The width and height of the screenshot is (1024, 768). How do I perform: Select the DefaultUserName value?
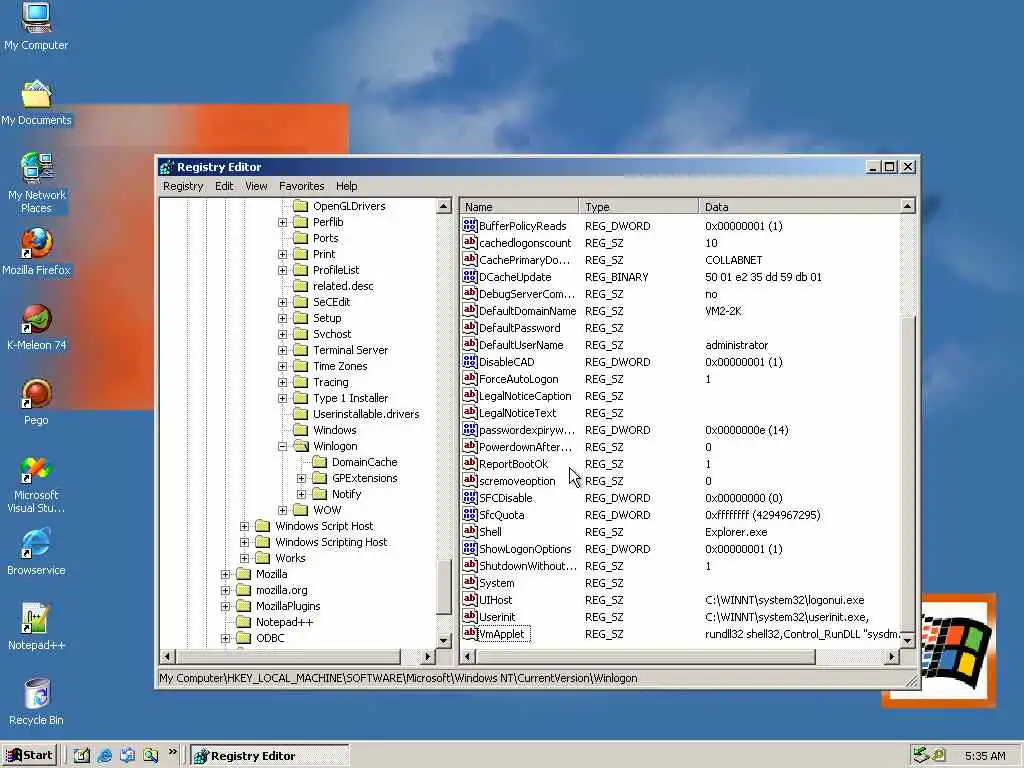(x=521, y=345)
